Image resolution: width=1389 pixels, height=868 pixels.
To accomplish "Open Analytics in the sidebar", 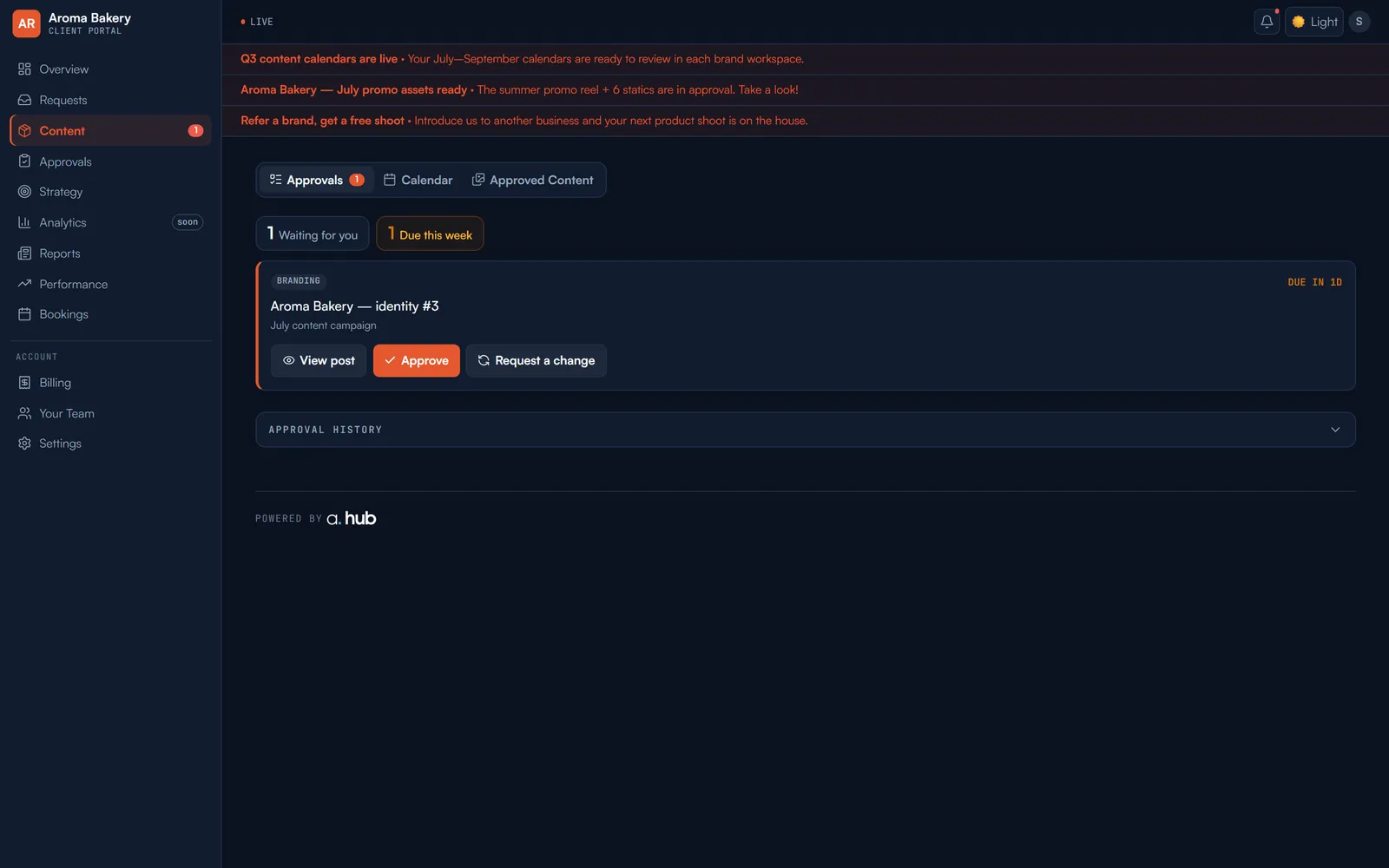I will click(110, 223).
